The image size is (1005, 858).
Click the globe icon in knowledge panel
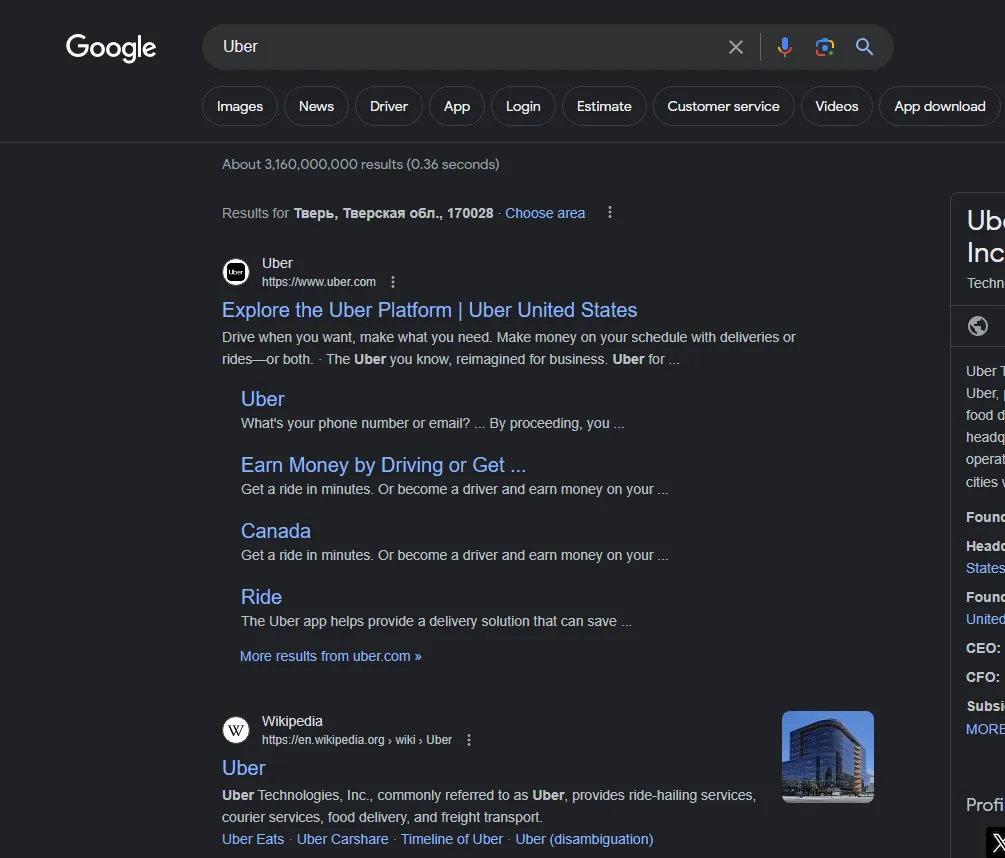(977, 326)
